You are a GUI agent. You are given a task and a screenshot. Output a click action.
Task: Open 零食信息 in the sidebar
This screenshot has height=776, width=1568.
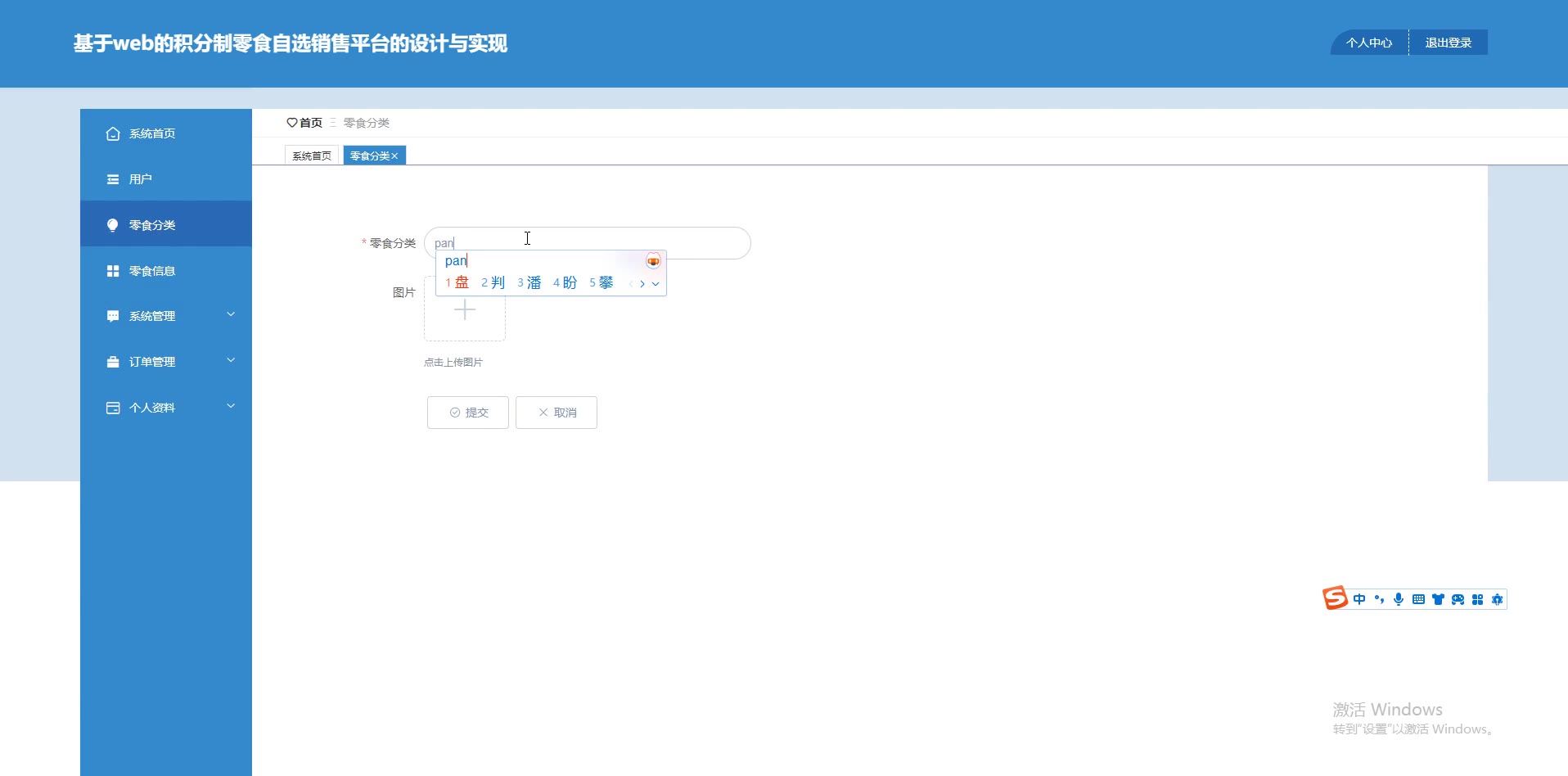[166, 271]
